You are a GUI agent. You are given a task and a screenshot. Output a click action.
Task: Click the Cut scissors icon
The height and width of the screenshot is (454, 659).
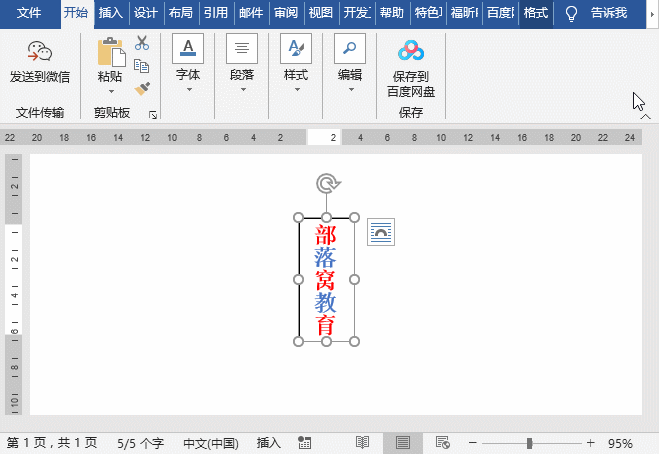[x=142, y=43]
